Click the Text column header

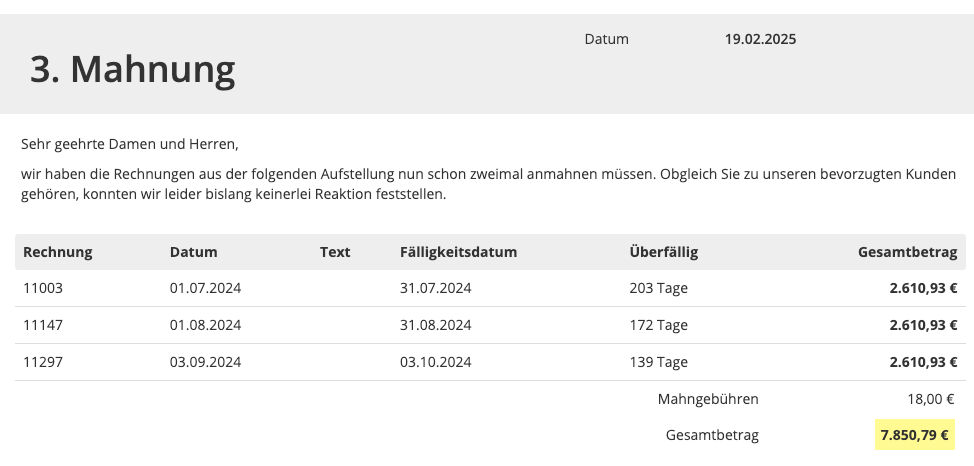335,252
